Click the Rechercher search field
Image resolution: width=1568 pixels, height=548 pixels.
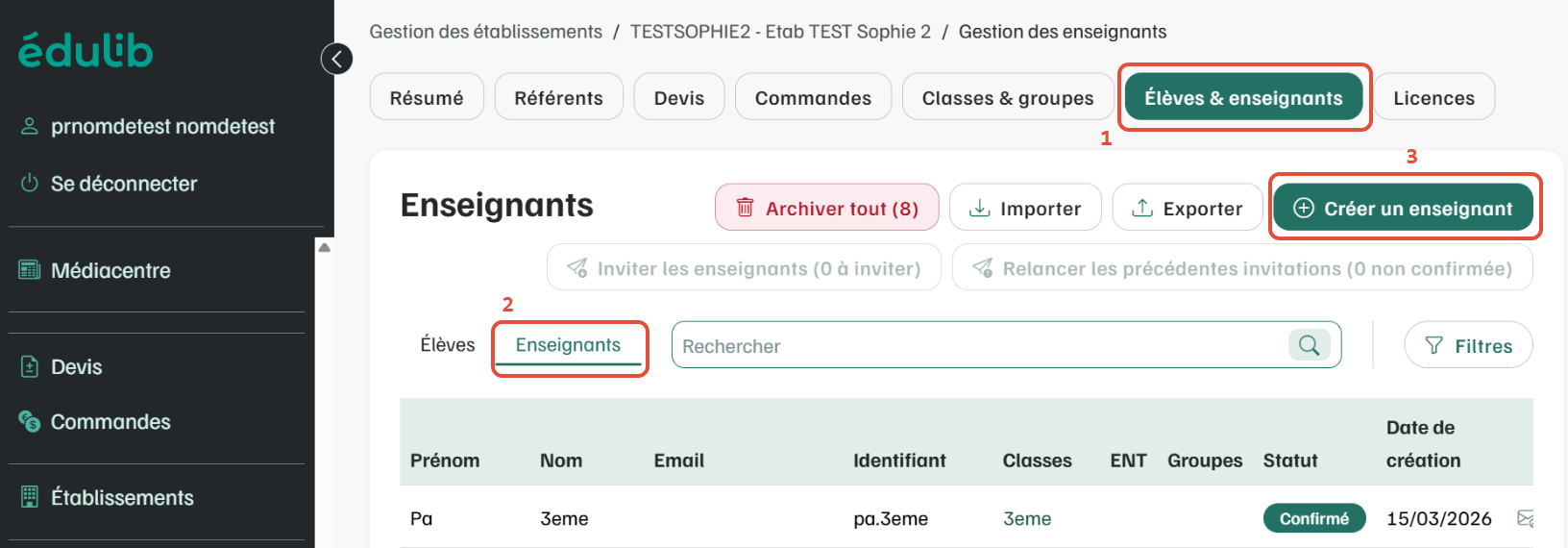[x=980, y=345]
